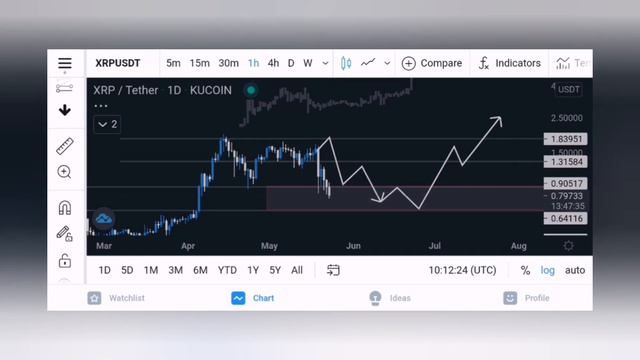Viewport: 640px width, 360px height.
Task: Set range to YTD
Action: click(227, 270)
